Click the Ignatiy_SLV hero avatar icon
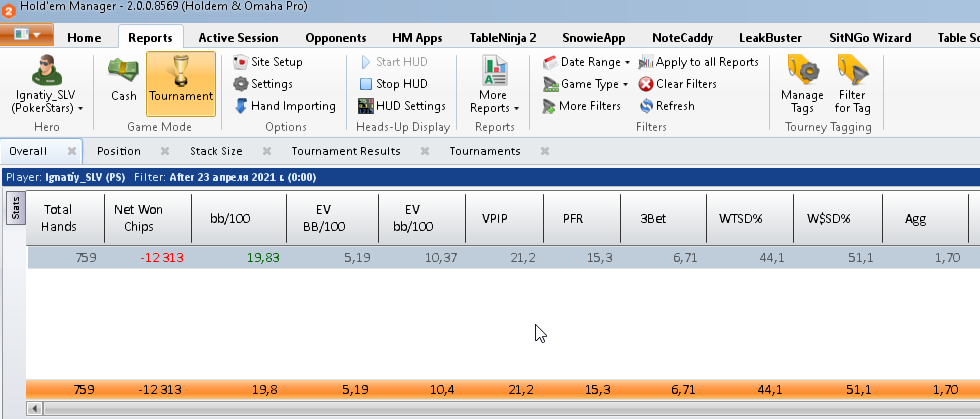 47,70
